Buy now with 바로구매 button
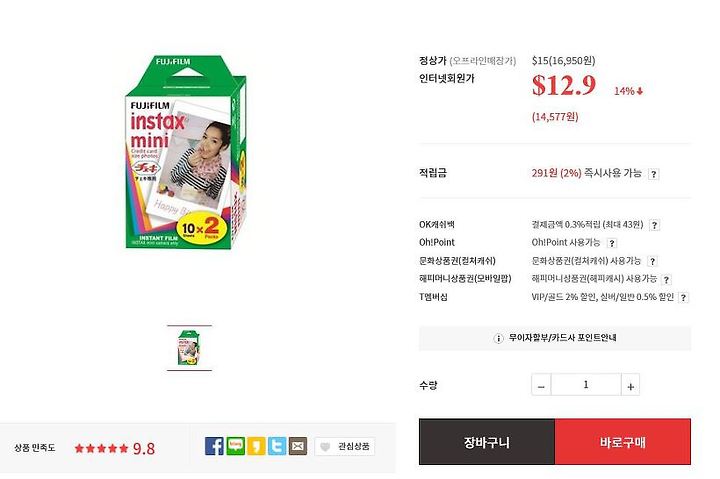 623,442
